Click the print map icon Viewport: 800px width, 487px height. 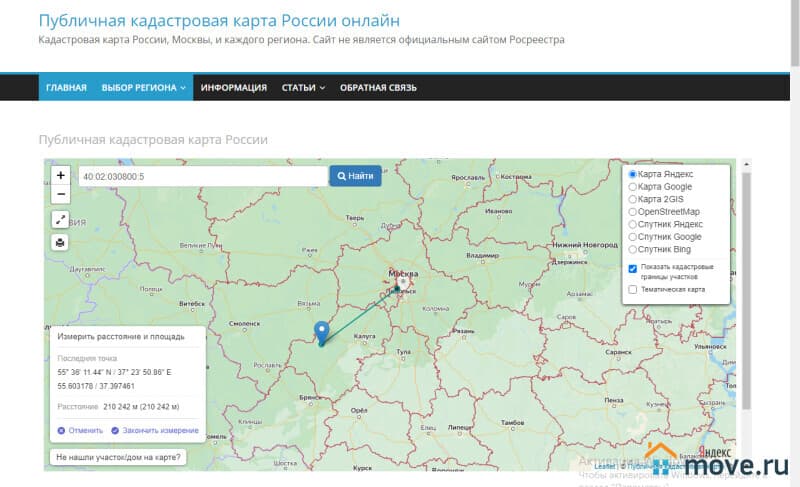tap(61, 242)
